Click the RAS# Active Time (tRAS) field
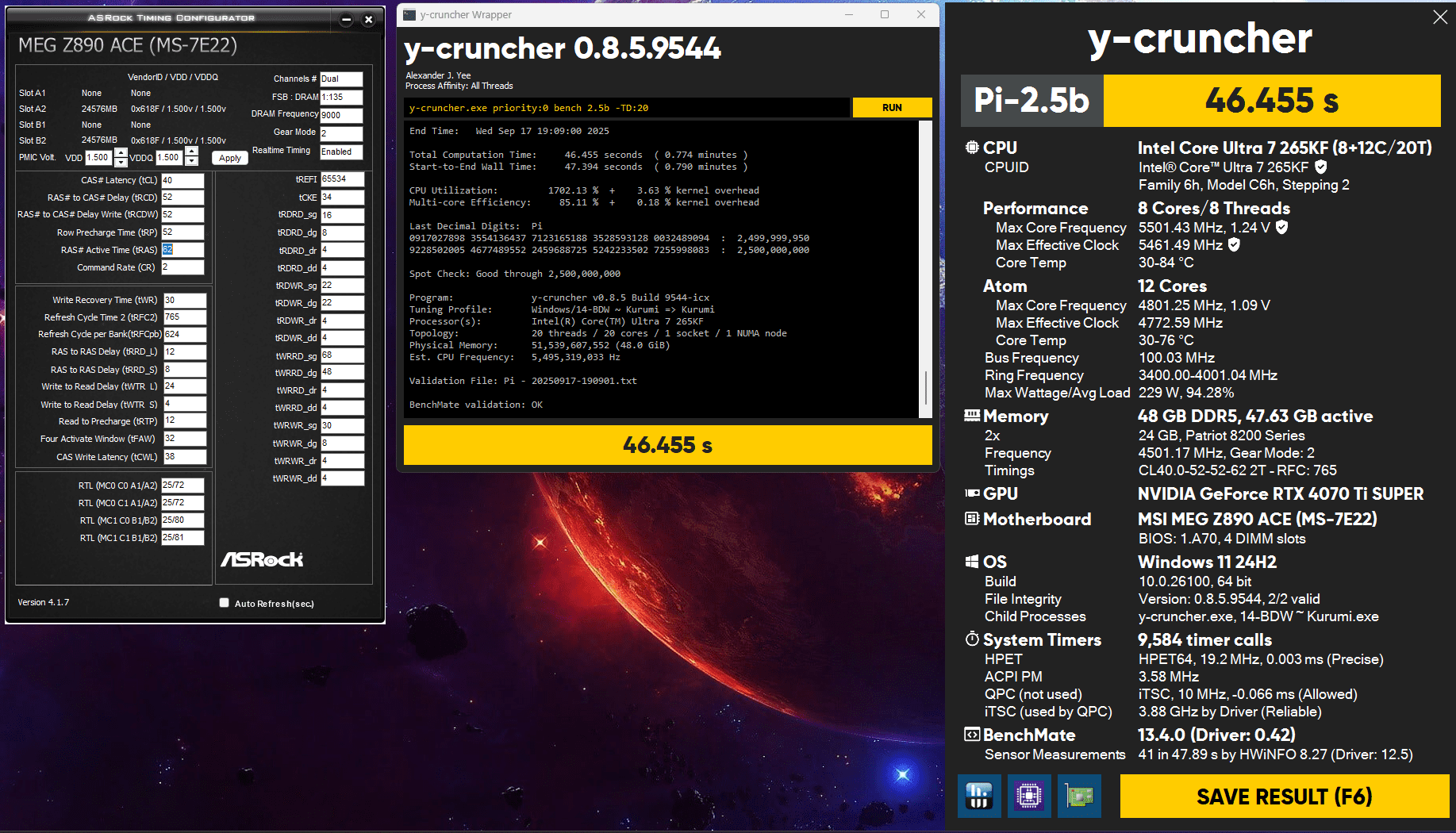Screen dimensions: 1456x833 (x=183, y=250)
